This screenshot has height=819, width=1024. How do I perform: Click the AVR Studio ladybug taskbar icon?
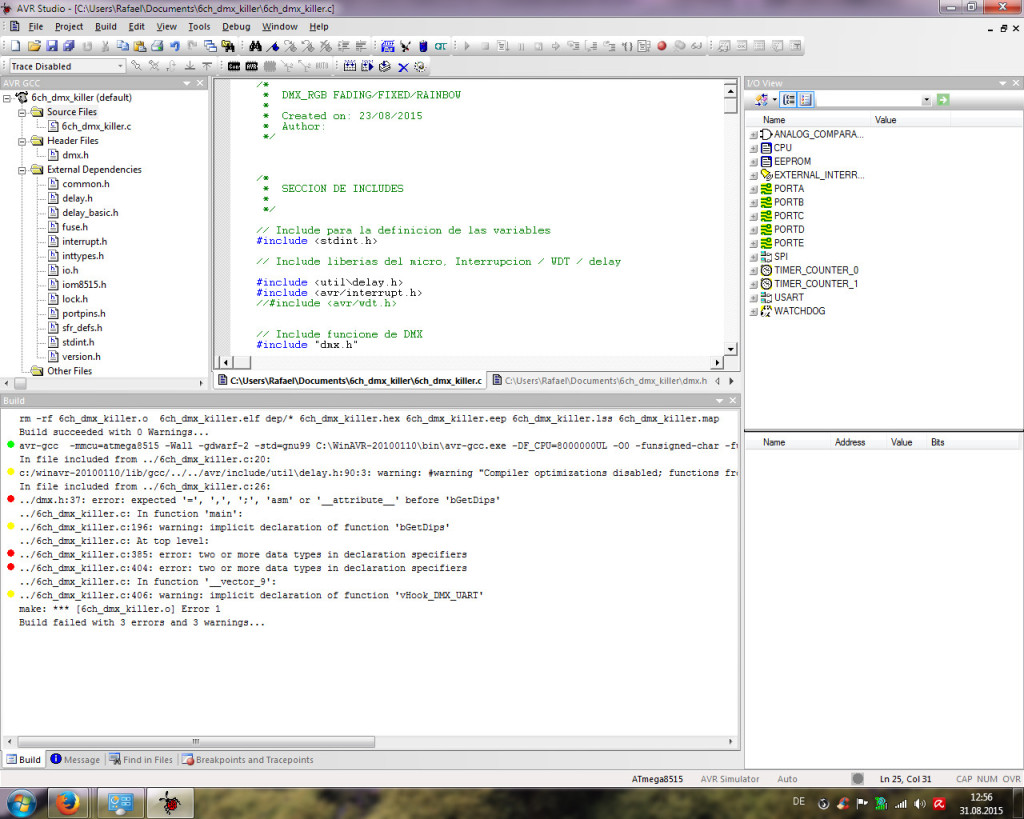[x=171, y=803]
